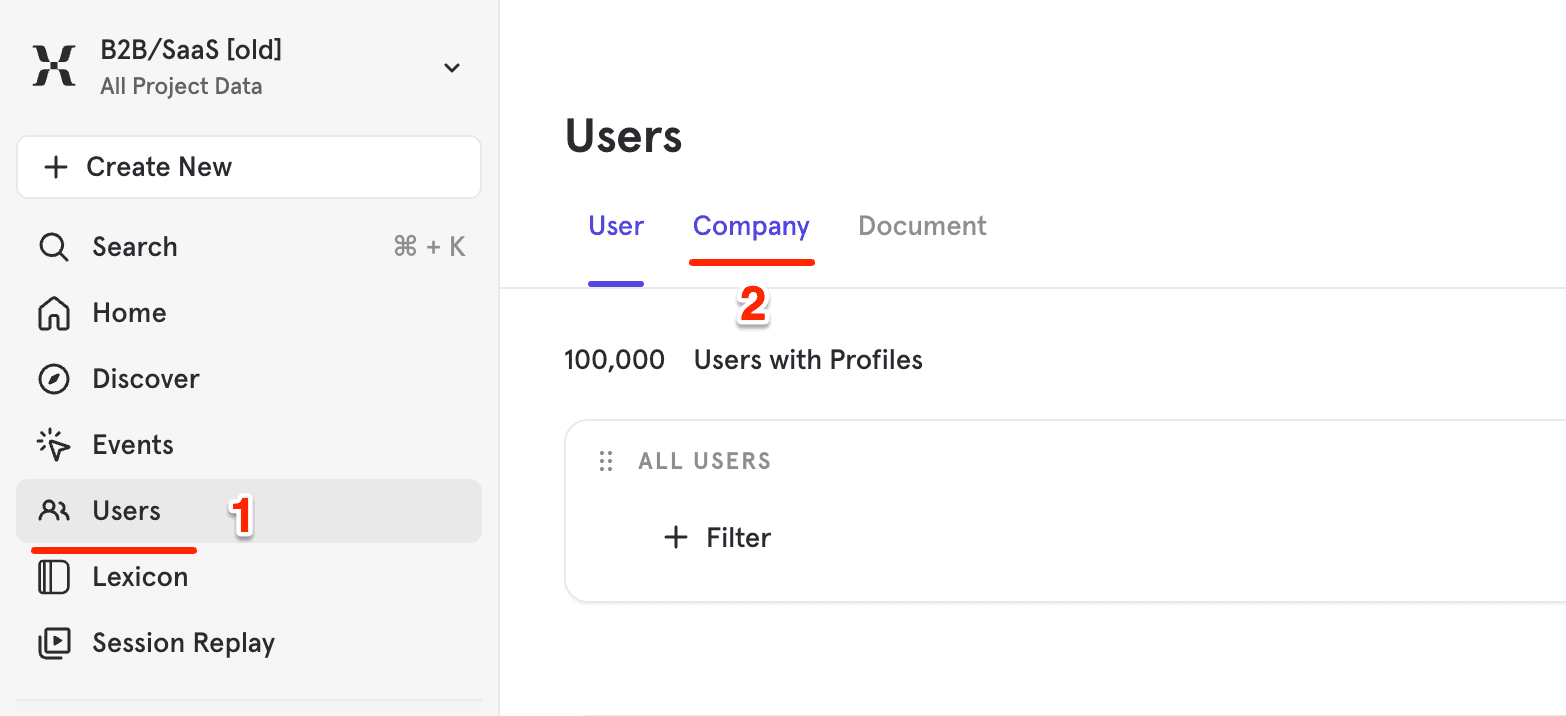Click the plus icon inside Create New
Viewport: 1566px width, 716px height.
pyautogui.click(x=56, y=166)
